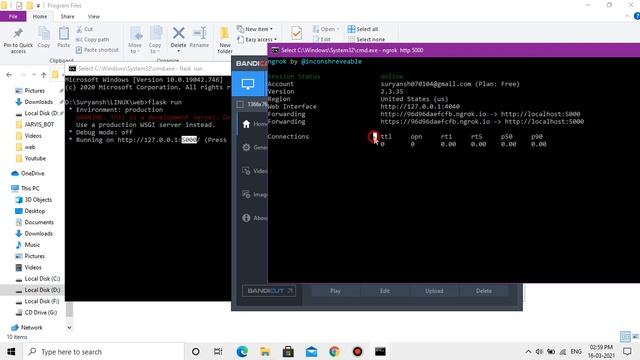
Task: Select Bandicam screen recording mode icon
Action: click(x=248, y=84)
